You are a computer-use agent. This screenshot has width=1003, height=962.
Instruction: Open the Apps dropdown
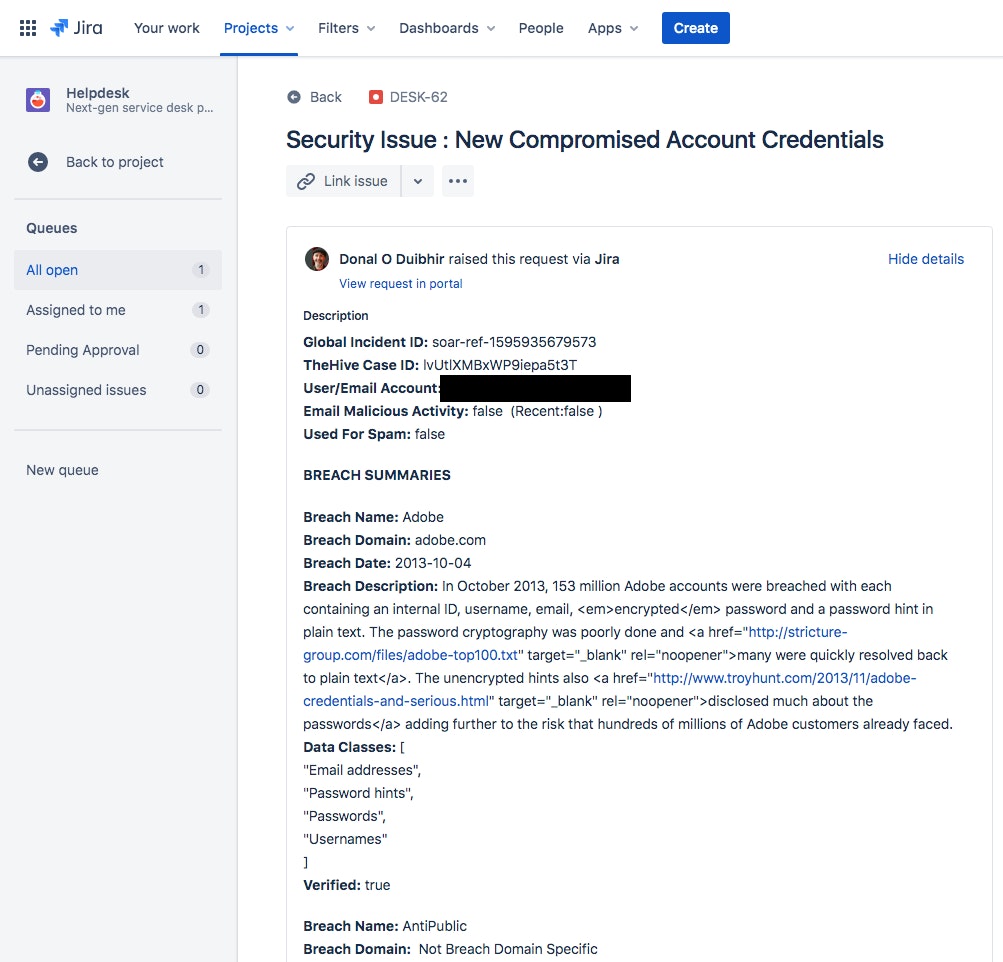(x=613, y=28)
